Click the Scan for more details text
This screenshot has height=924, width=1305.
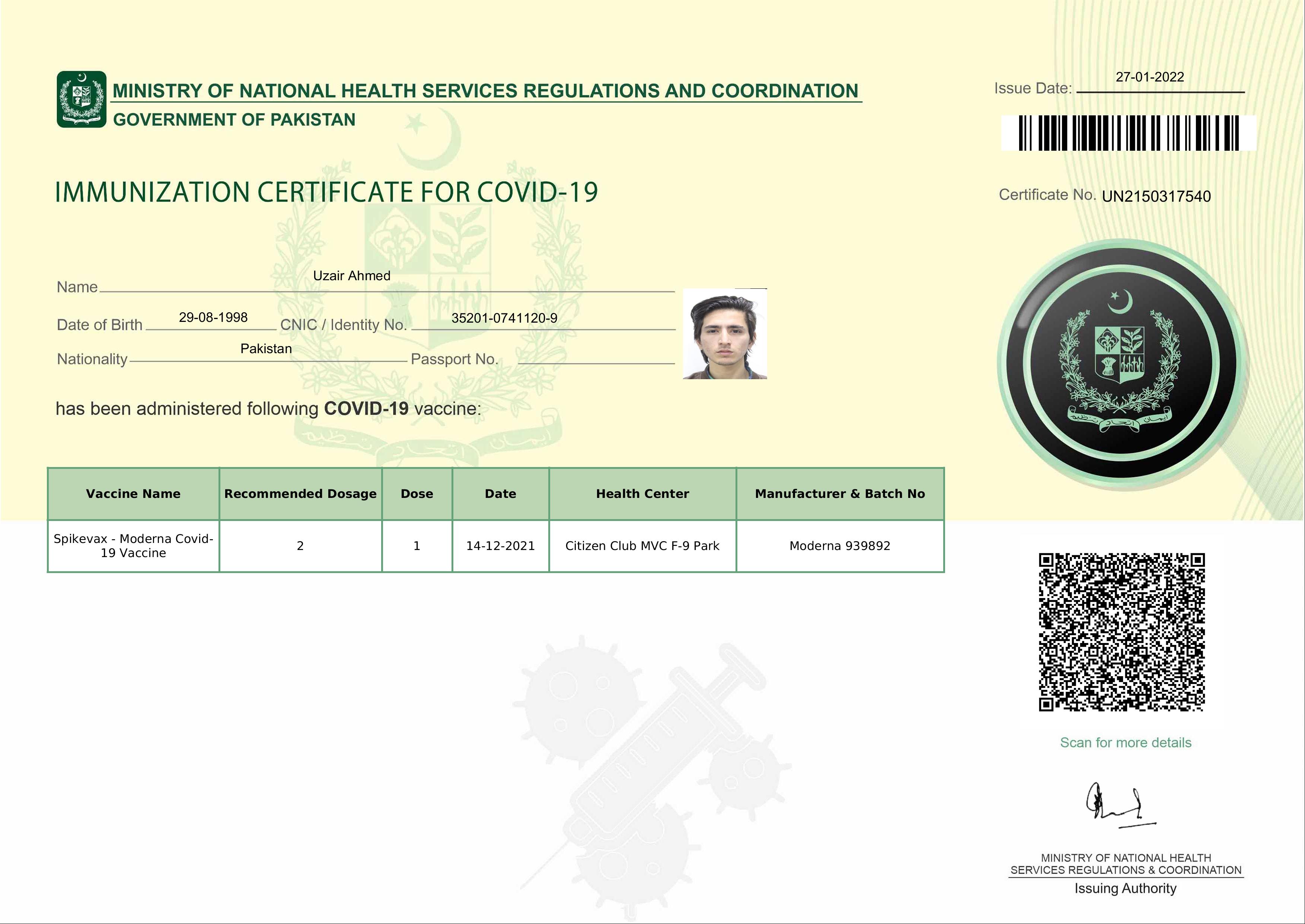pos(1125,742)
